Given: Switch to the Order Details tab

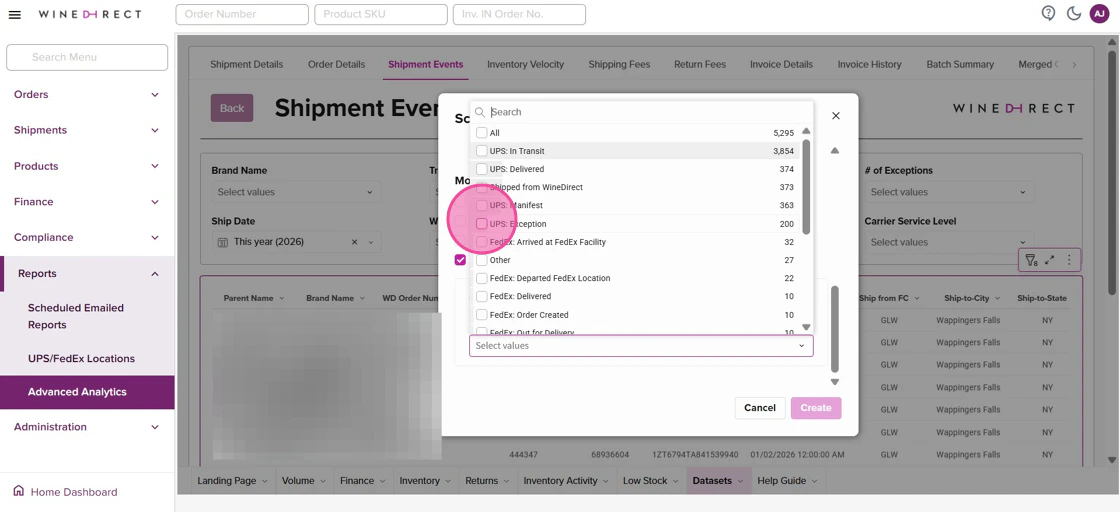Looking at the screenshot, I should 336,64.
